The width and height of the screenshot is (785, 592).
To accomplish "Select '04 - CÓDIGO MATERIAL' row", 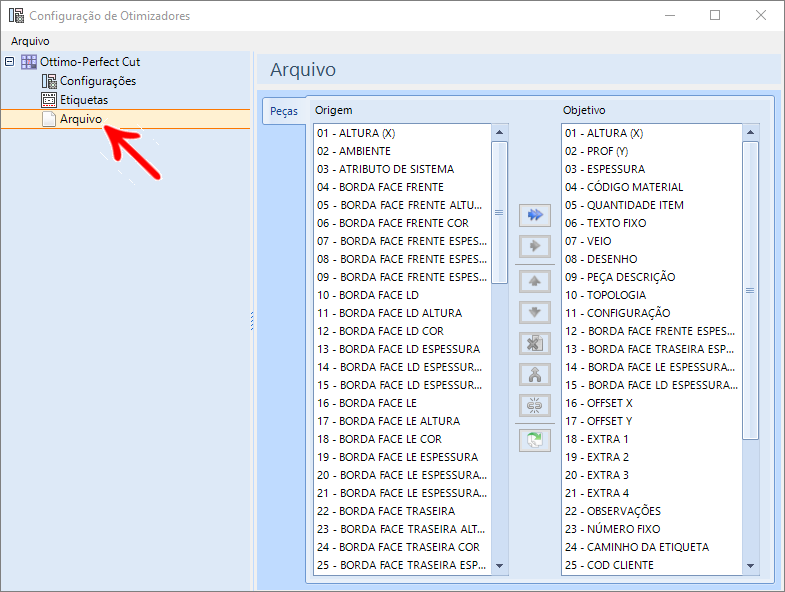I will [652, 187].
